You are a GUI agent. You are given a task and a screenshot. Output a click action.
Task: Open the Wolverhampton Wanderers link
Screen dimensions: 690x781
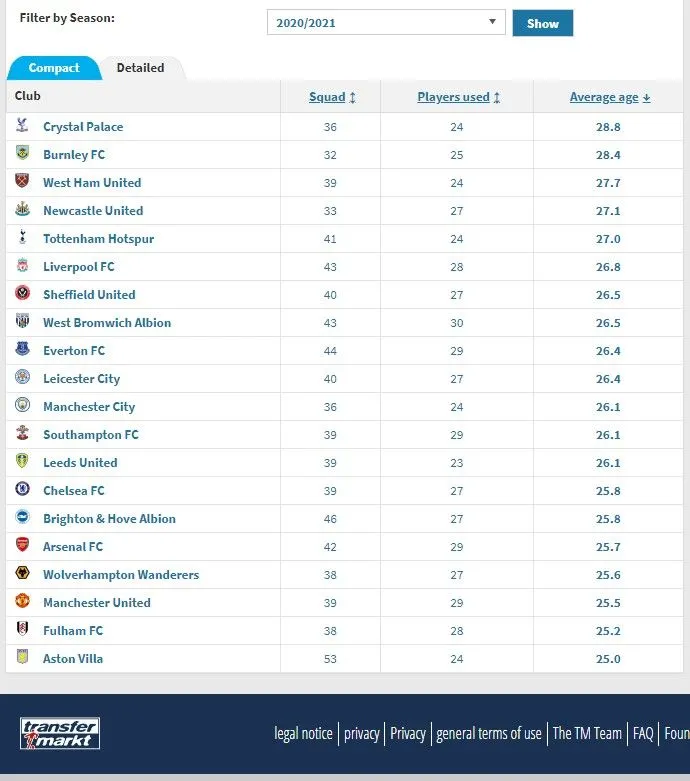point(120,574)
